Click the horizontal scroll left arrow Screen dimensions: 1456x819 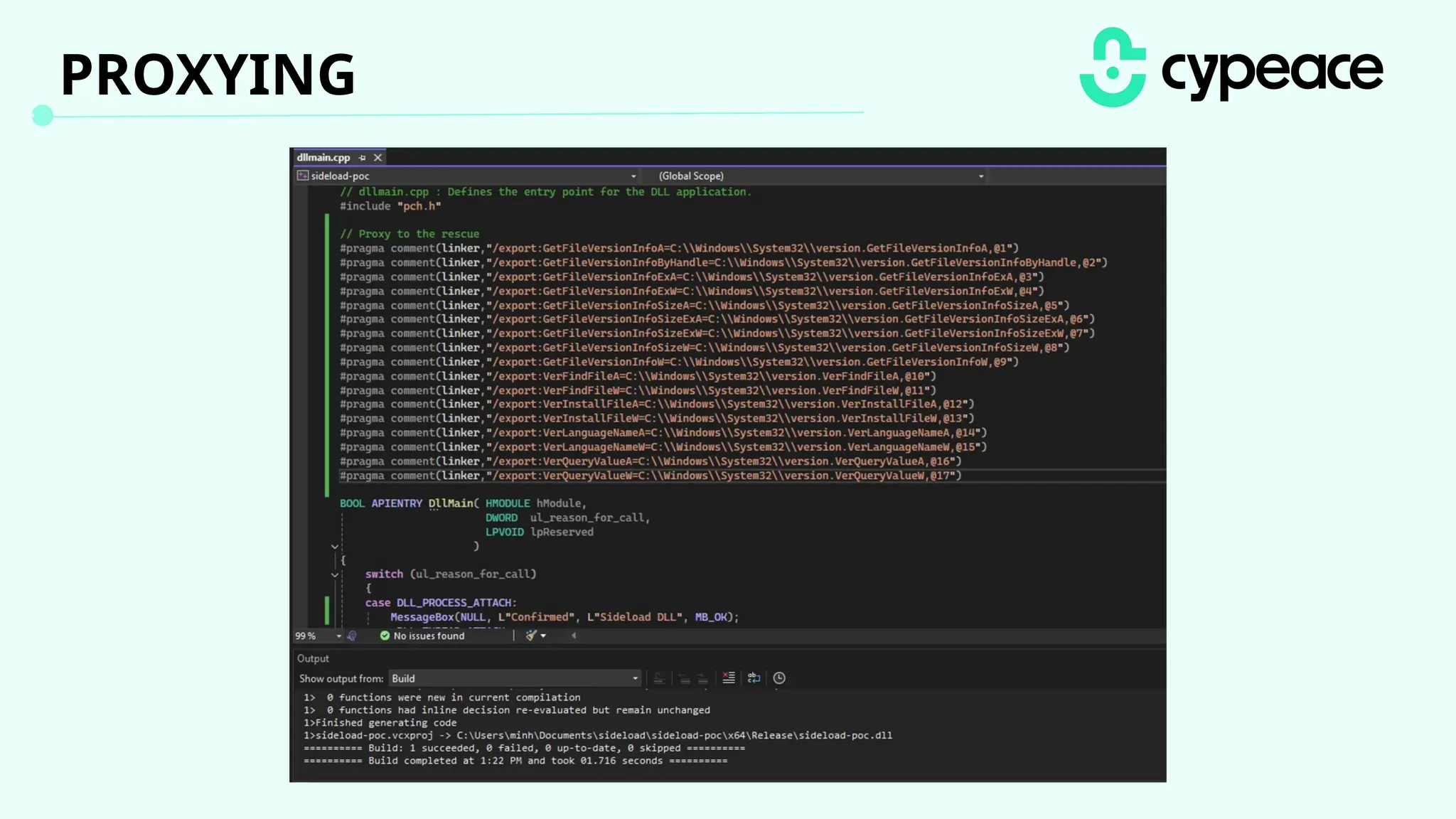click(574, 636)
